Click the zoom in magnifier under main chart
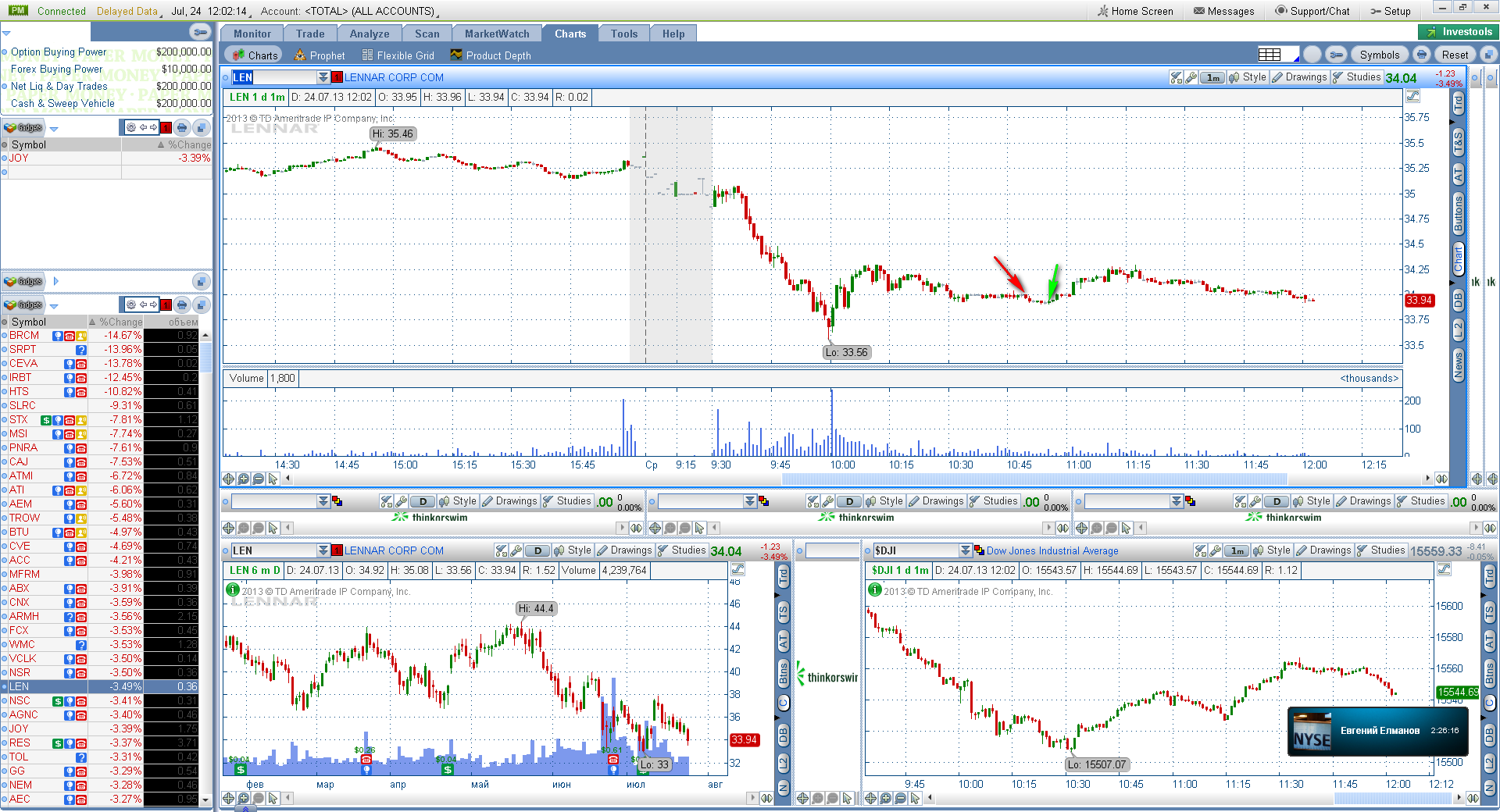The height and width of the screenshot is (812, 1500). [x=243, y=479]
